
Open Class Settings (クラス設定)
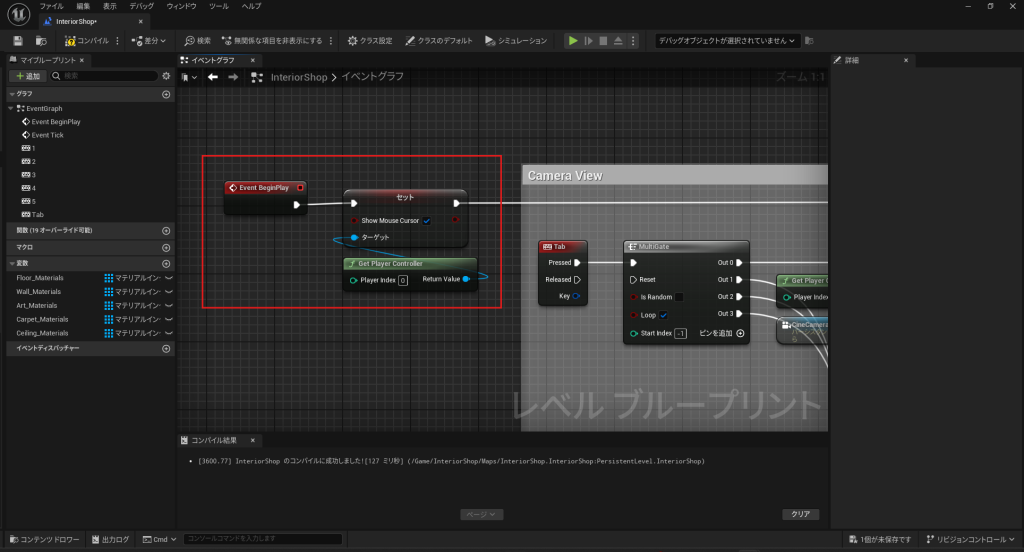pos(369,41)
